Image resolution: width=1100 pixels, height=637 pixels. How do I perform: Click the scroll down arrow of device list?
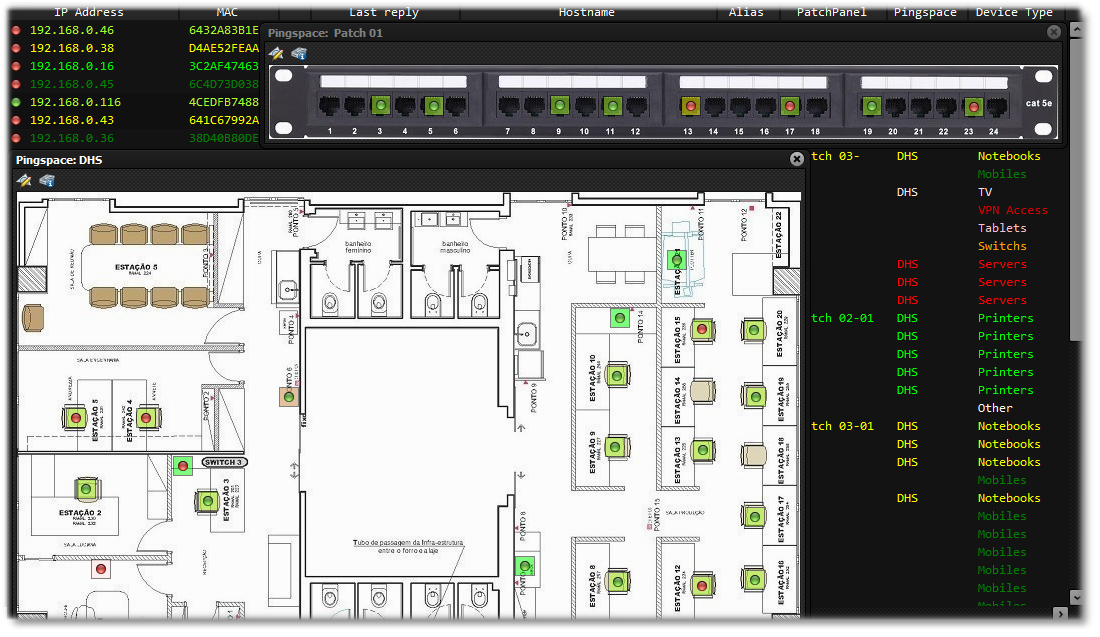click(1077, 598)
